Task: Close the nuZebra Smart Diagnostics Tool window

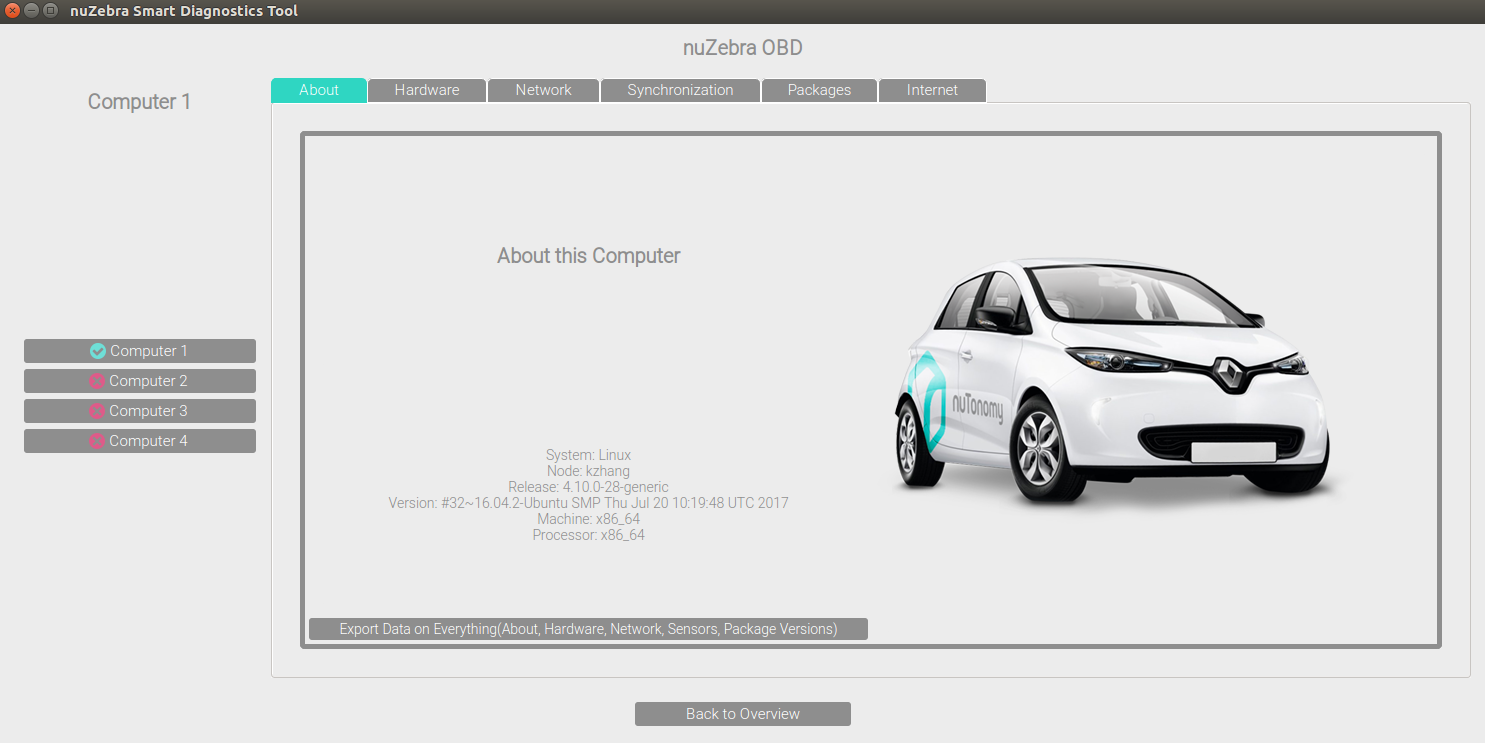Action: coord(12,11)
